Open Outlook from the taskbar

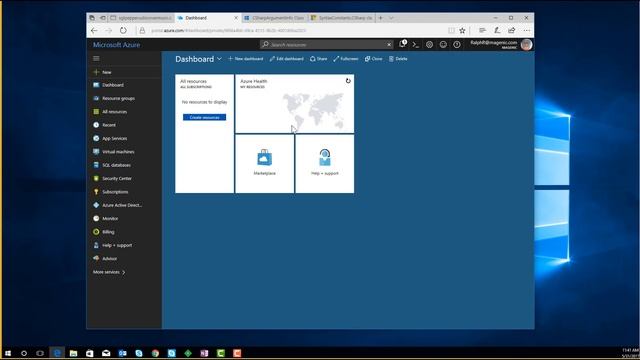click(x=122, y=353)
